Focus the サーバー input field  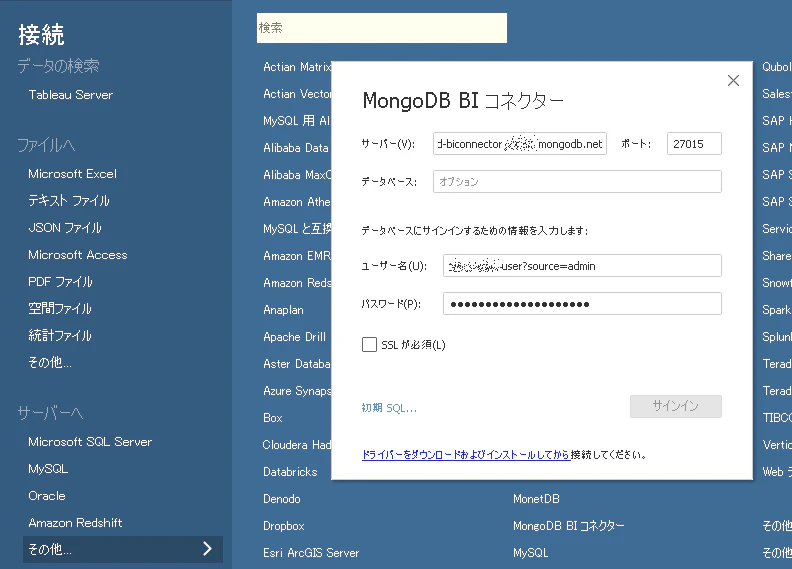pos(520,144)
